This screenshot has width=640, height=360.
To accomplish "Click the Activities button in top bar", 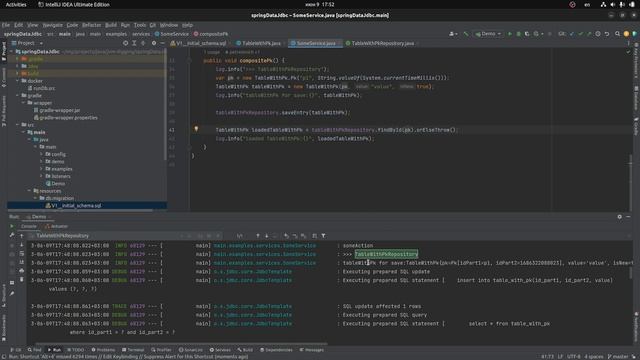I will click(16, 4).
